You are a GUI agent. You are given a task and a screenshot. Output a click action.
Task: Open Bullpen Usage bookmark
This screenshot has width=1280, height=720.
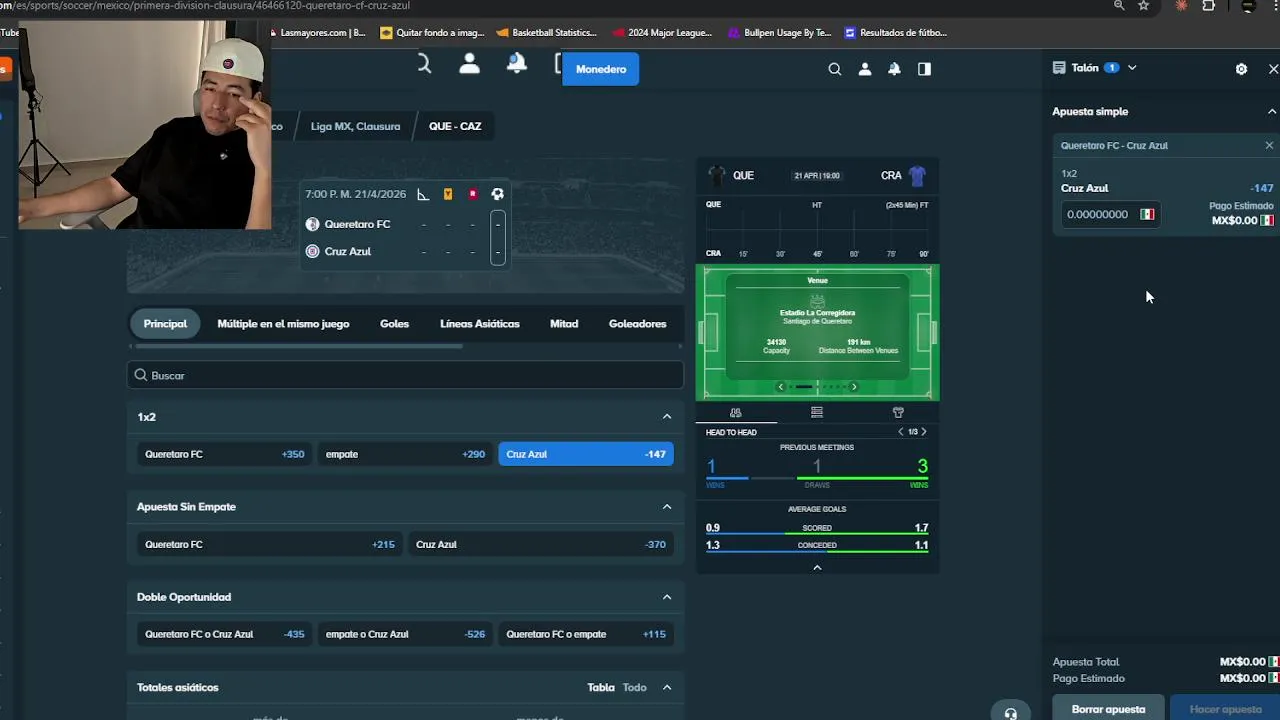779,32
